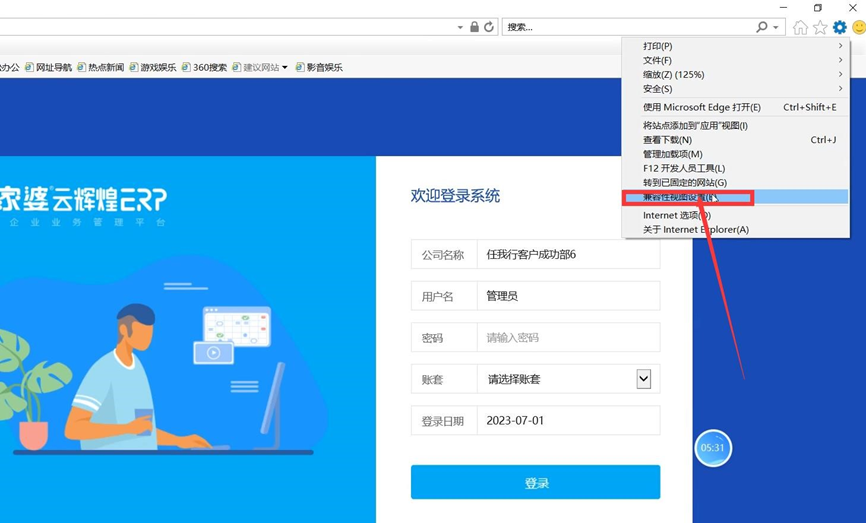Click the Favorites star icon

pyautogui.click(x=820, y=27)
